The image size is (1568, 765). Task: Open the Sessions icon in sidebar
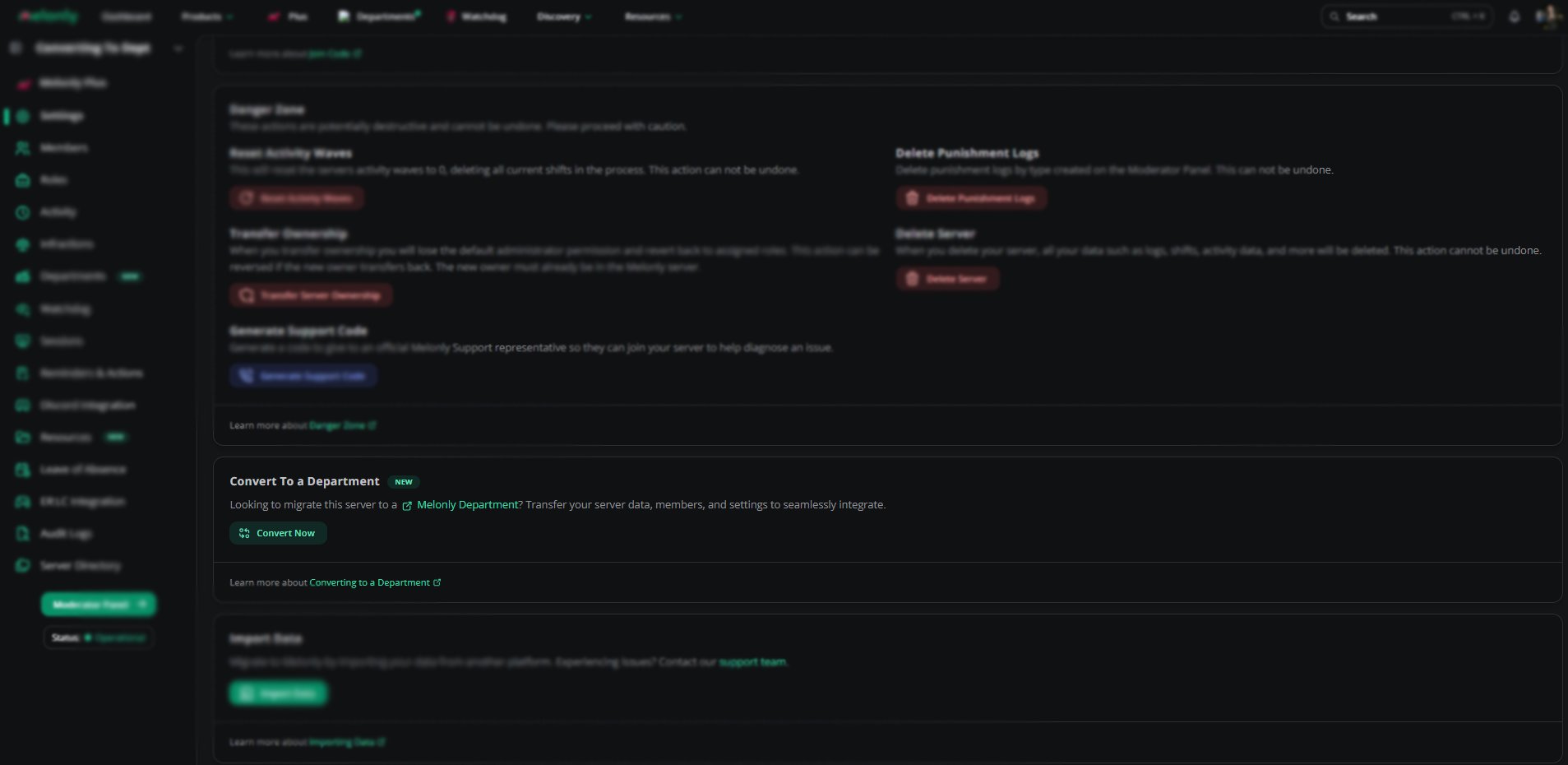[x=23, y=341]
